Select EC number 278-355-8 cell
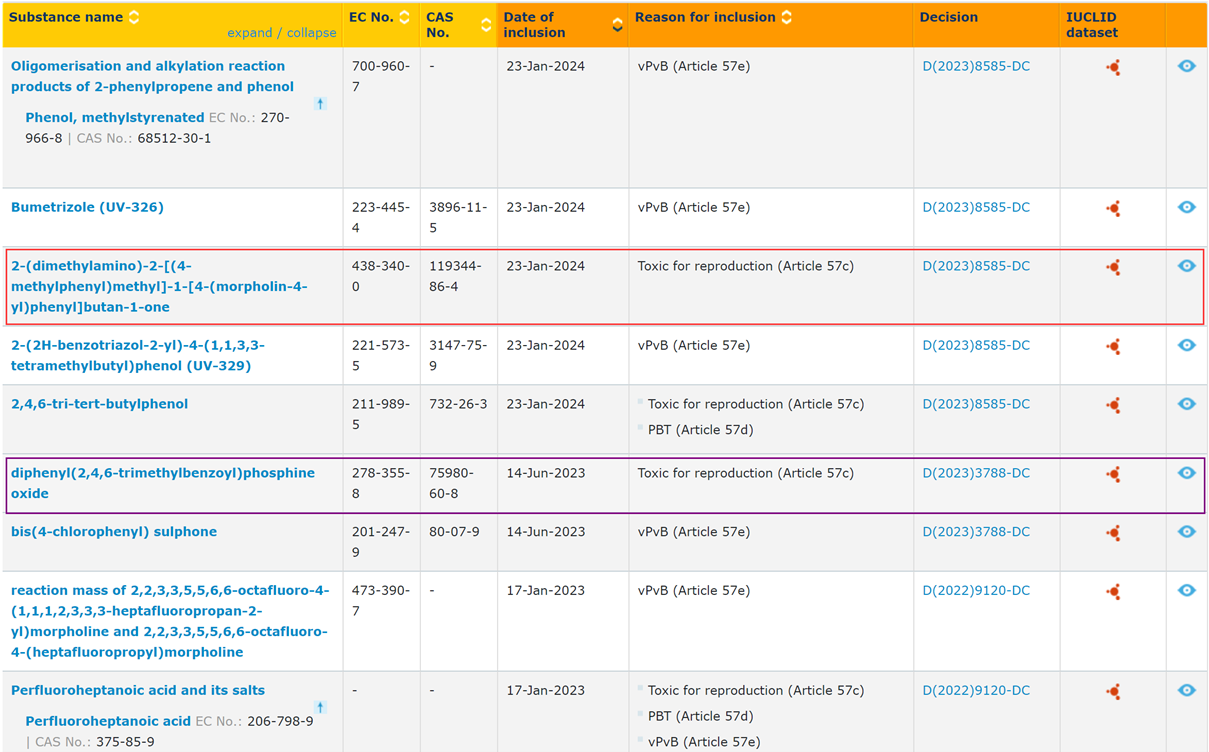This screenshot has width=1209, height=752. pos(380,483)
